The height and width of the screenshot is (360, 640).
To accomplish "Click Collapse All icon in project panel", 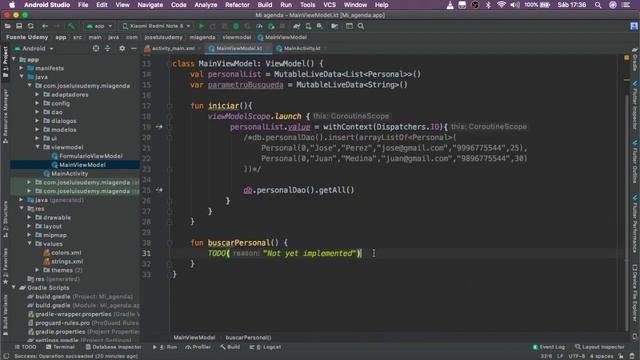I will point(108,48).
